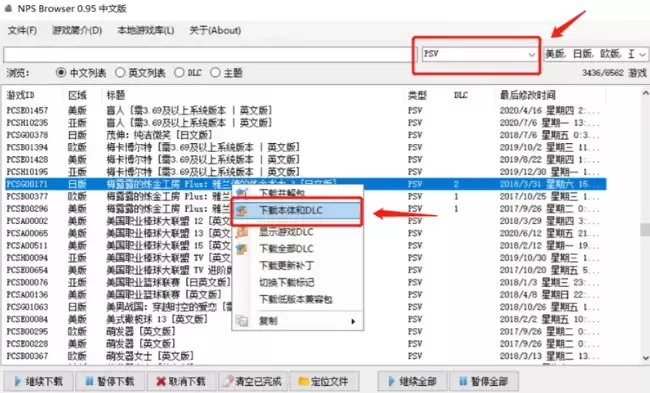This screenshot has width=650, height=393.
Task: Click the 清空已完成 button
Action: (253, 381)
